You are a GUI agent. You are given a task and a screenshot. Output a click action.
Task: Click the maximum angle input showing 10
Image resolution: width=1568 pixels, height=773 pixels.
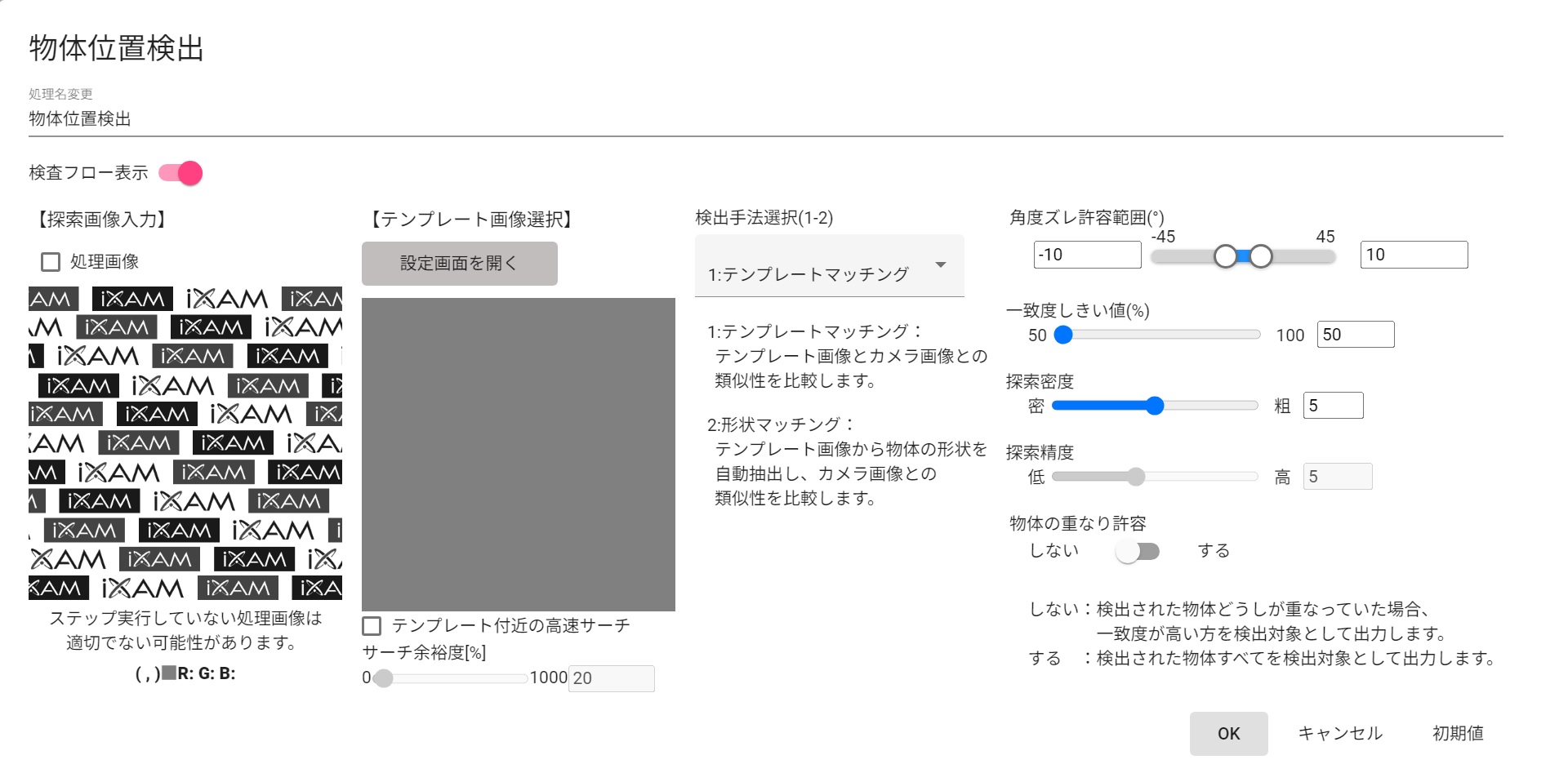1414,255
